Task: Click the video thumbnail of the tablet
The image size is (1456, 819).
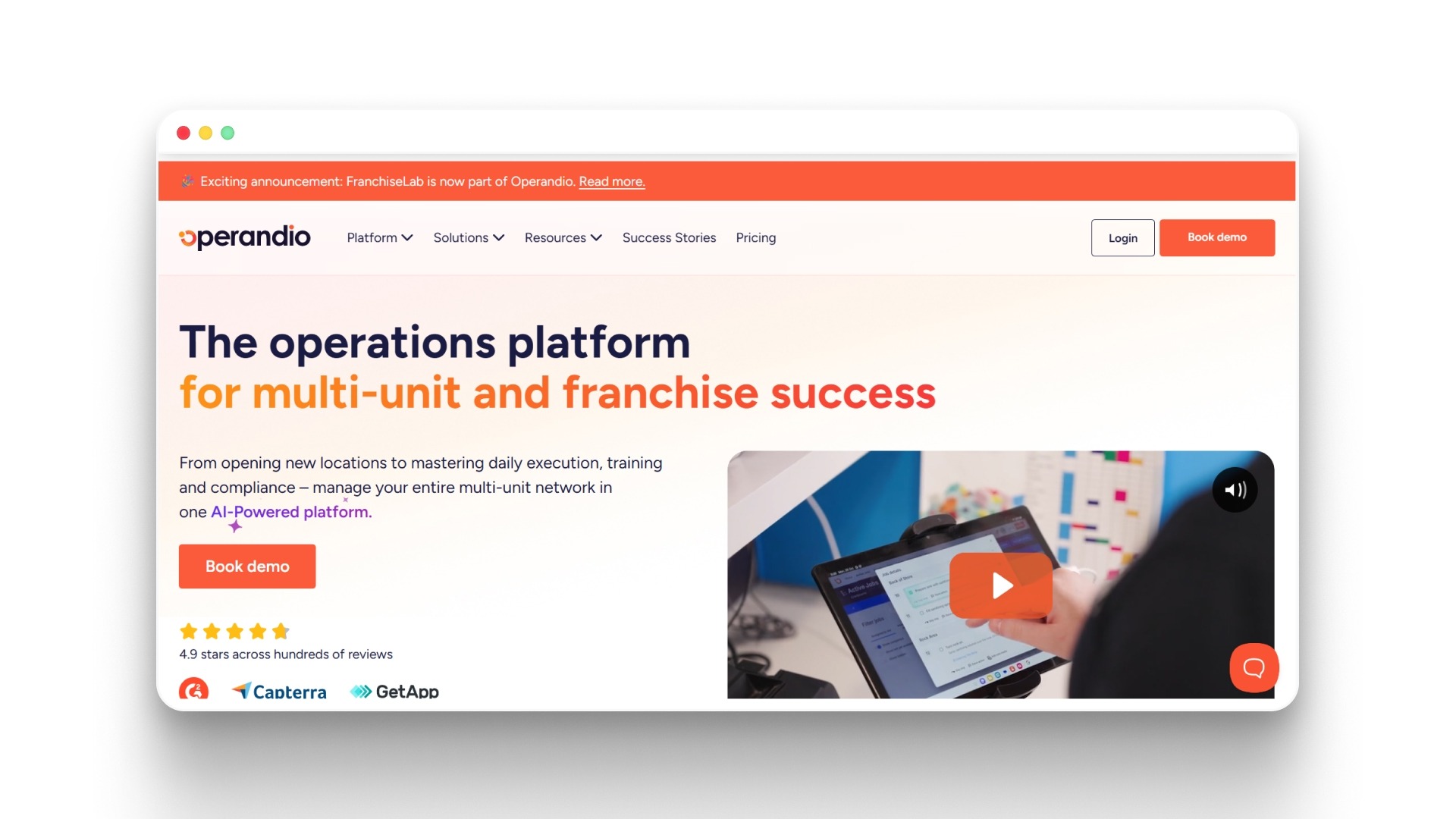Action: click(x=1000, y=574)
